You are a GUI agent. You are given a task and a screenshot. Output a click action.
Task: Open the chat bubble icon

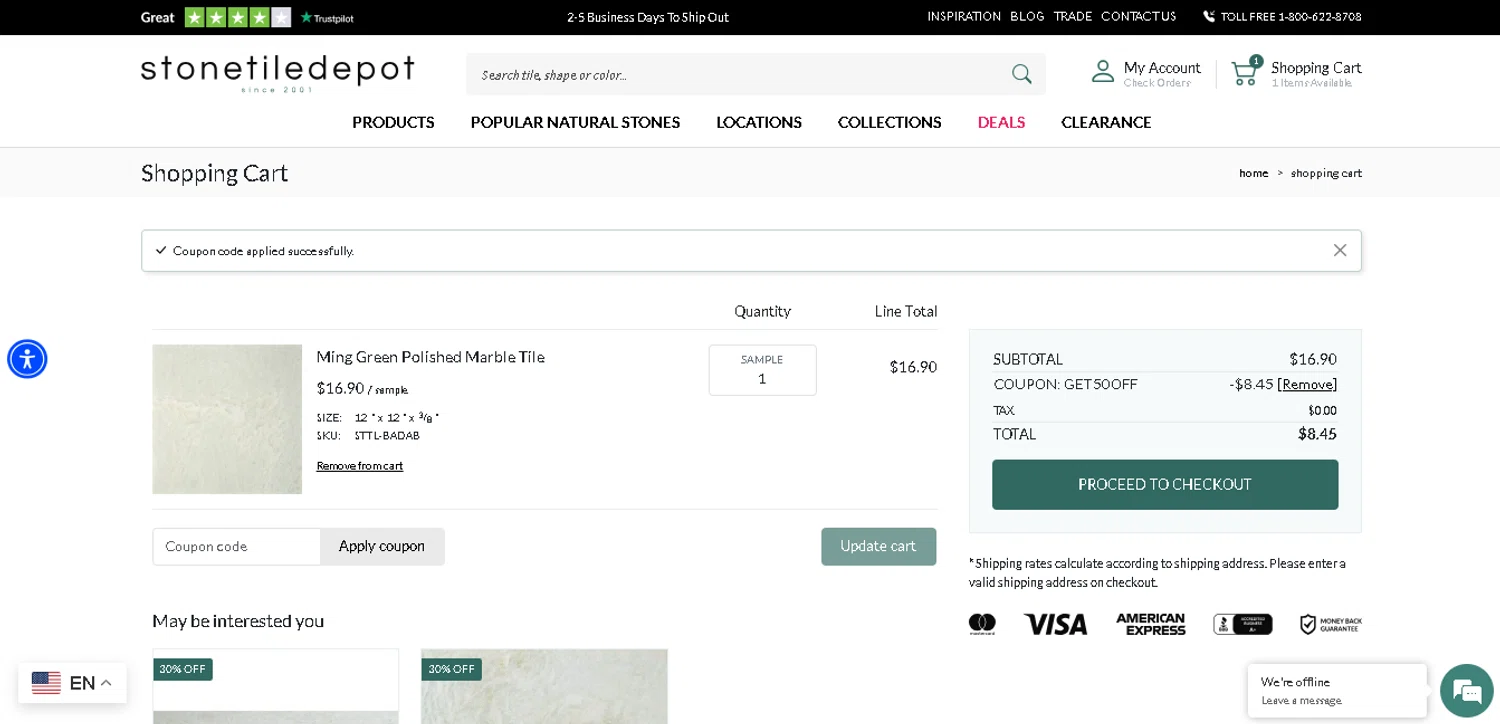click(x=1466, y=690)
